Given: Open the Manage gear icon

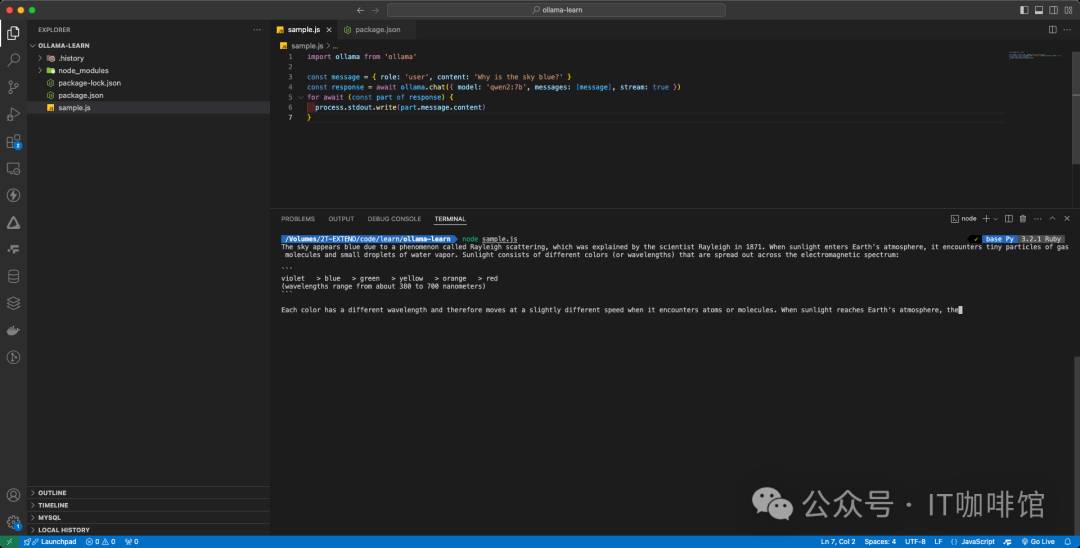Looking at the screenshot, I should coord(13,522).
